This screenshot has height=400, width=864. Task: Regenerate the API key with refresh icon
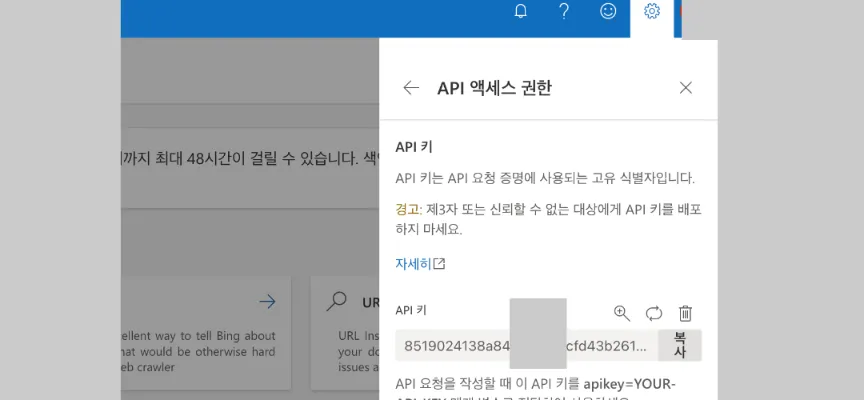654,313
